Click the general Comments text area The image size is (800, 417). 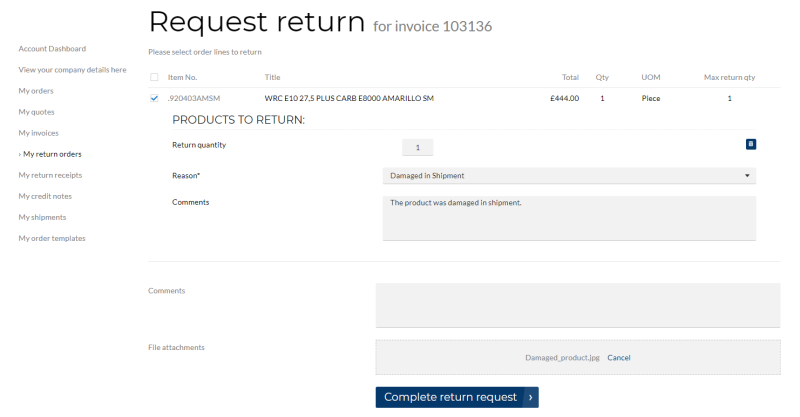tap(578, 305)
